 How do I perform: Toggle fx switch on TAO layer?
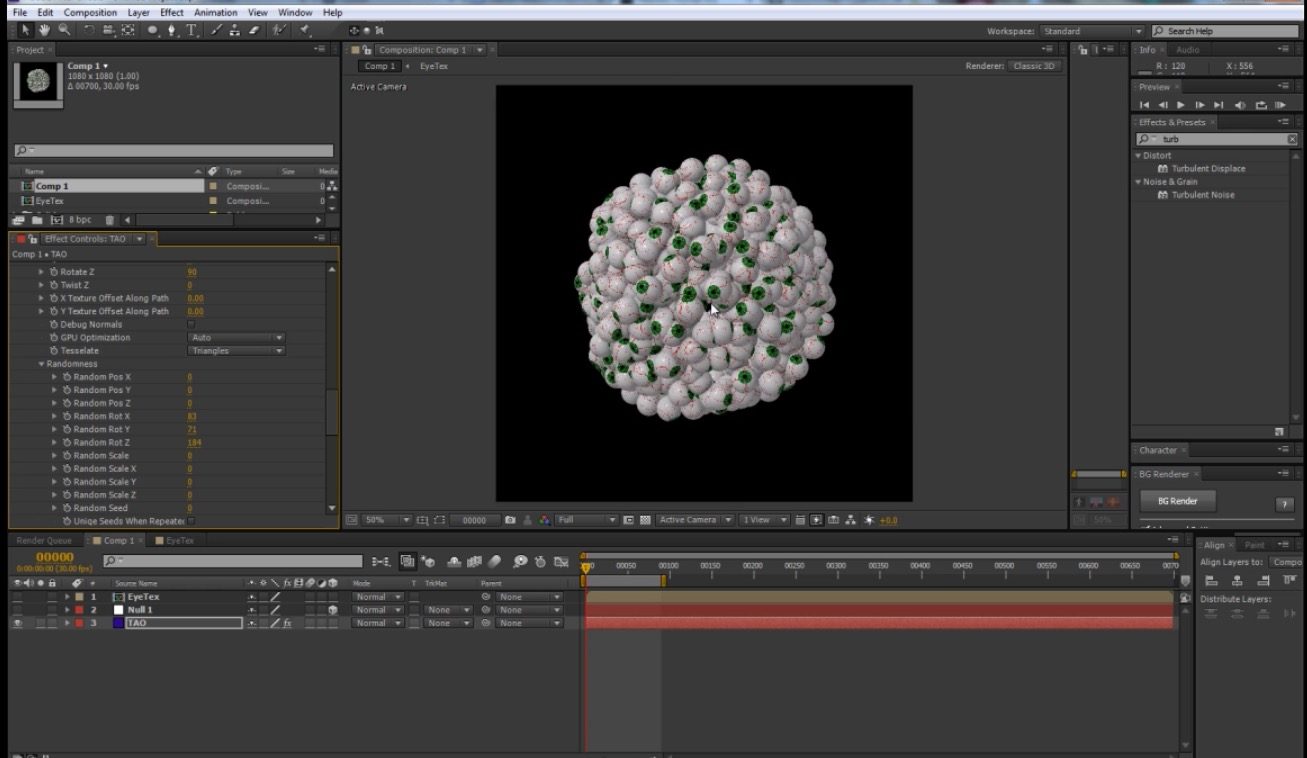click(x=287, y=623)
